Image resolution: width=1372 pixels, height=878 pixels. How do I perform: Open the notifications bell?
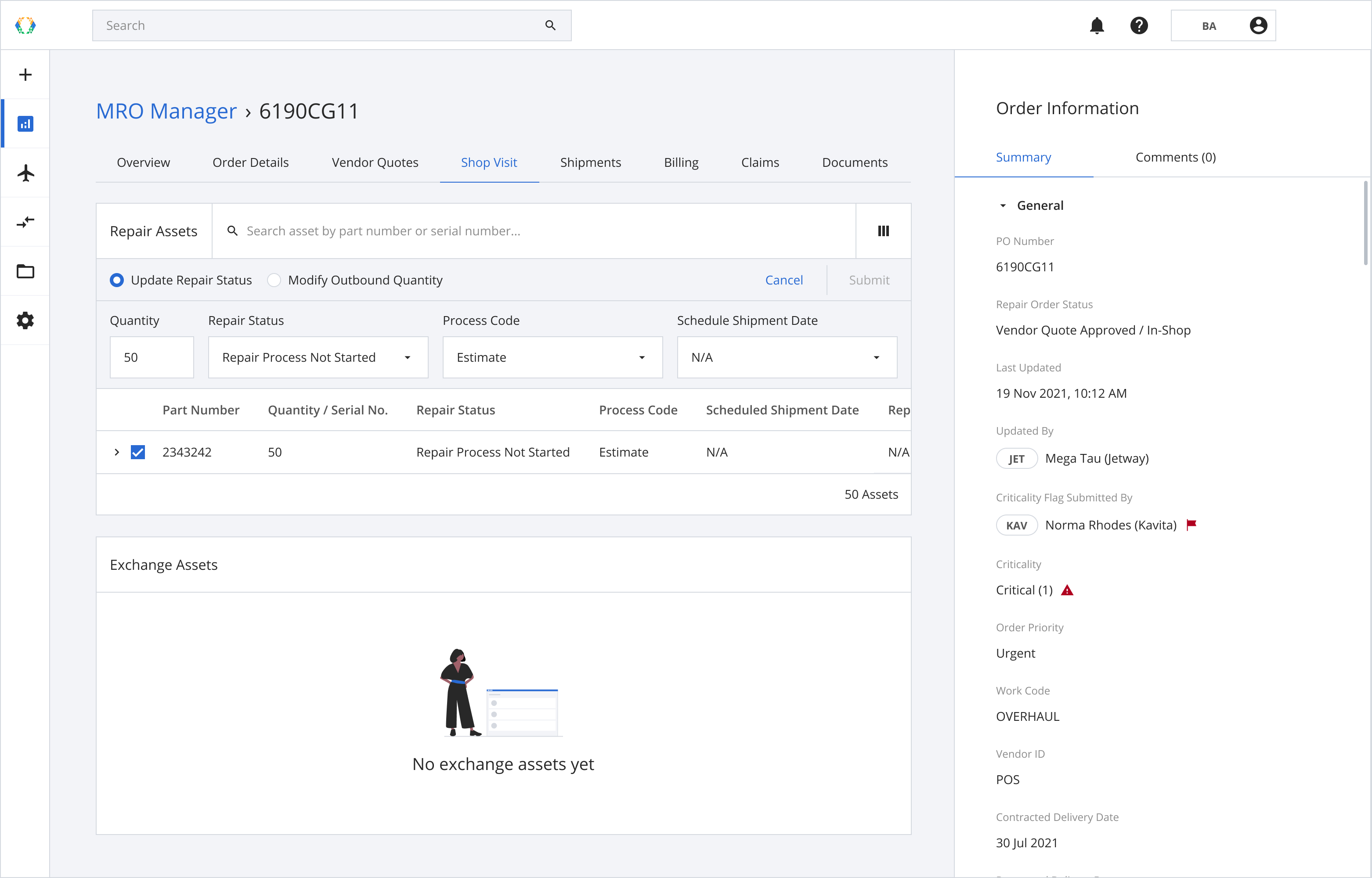pos(1097,25)
